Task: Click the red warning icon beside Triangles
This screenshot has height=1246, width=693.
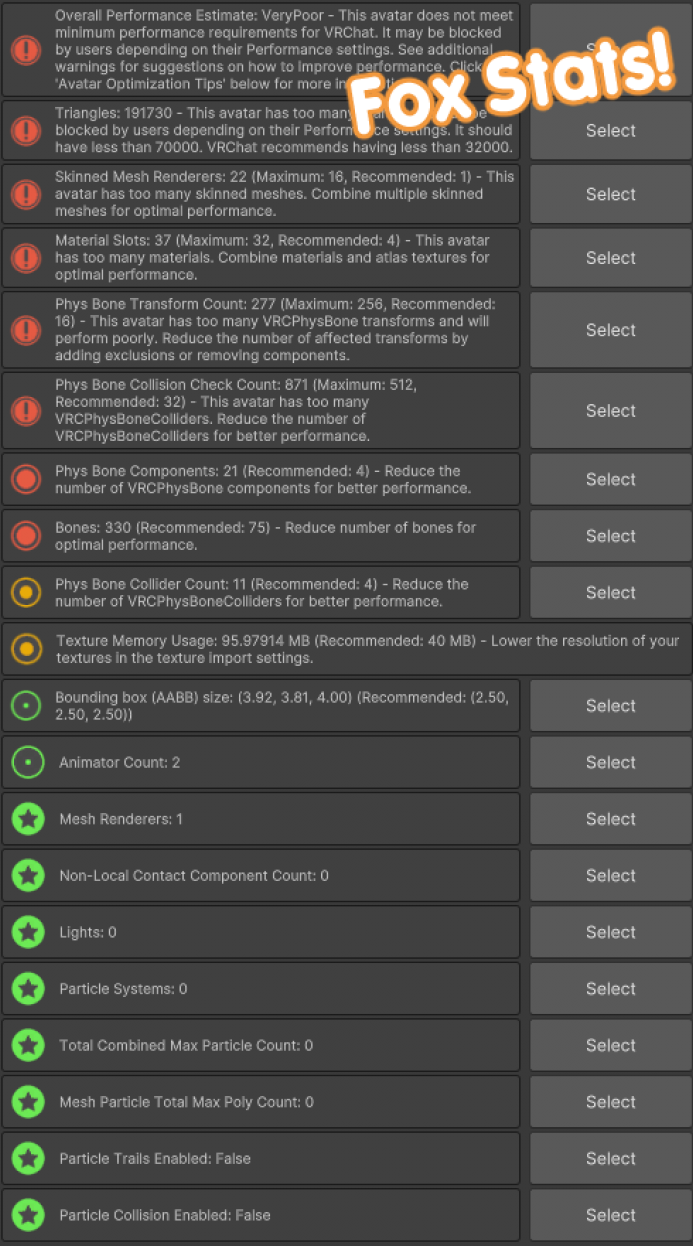Action: tap(27, 130)
